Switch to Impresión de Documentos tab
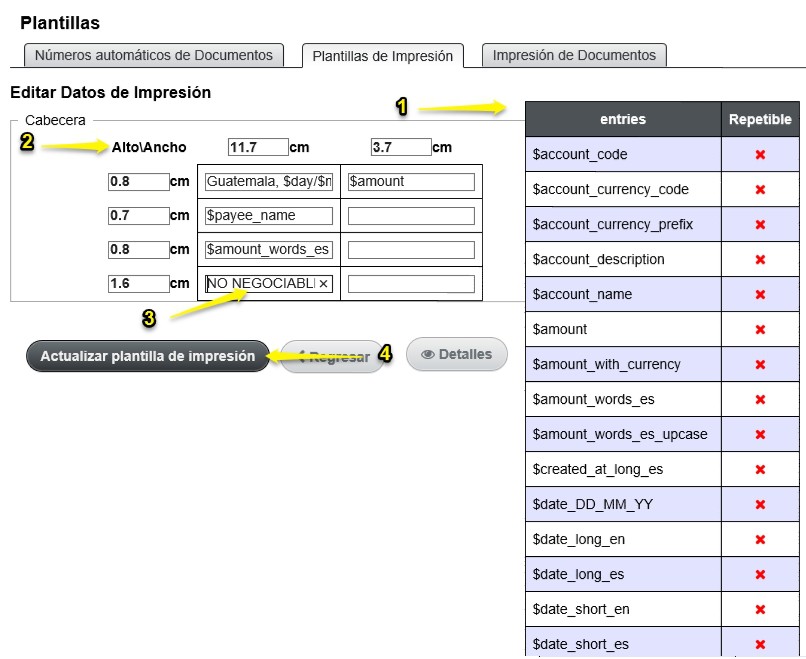The image size is (806, 659). click(574, 56)
